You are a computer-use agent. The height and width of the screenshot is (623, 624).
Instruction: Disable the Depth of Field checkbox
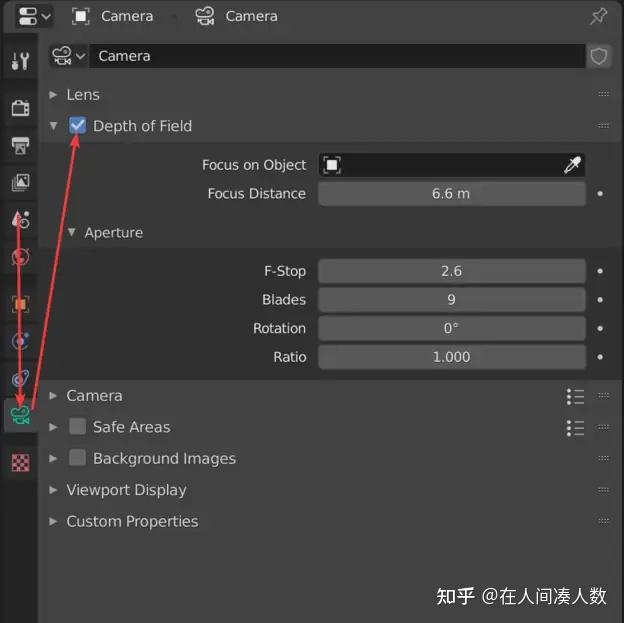77,126
